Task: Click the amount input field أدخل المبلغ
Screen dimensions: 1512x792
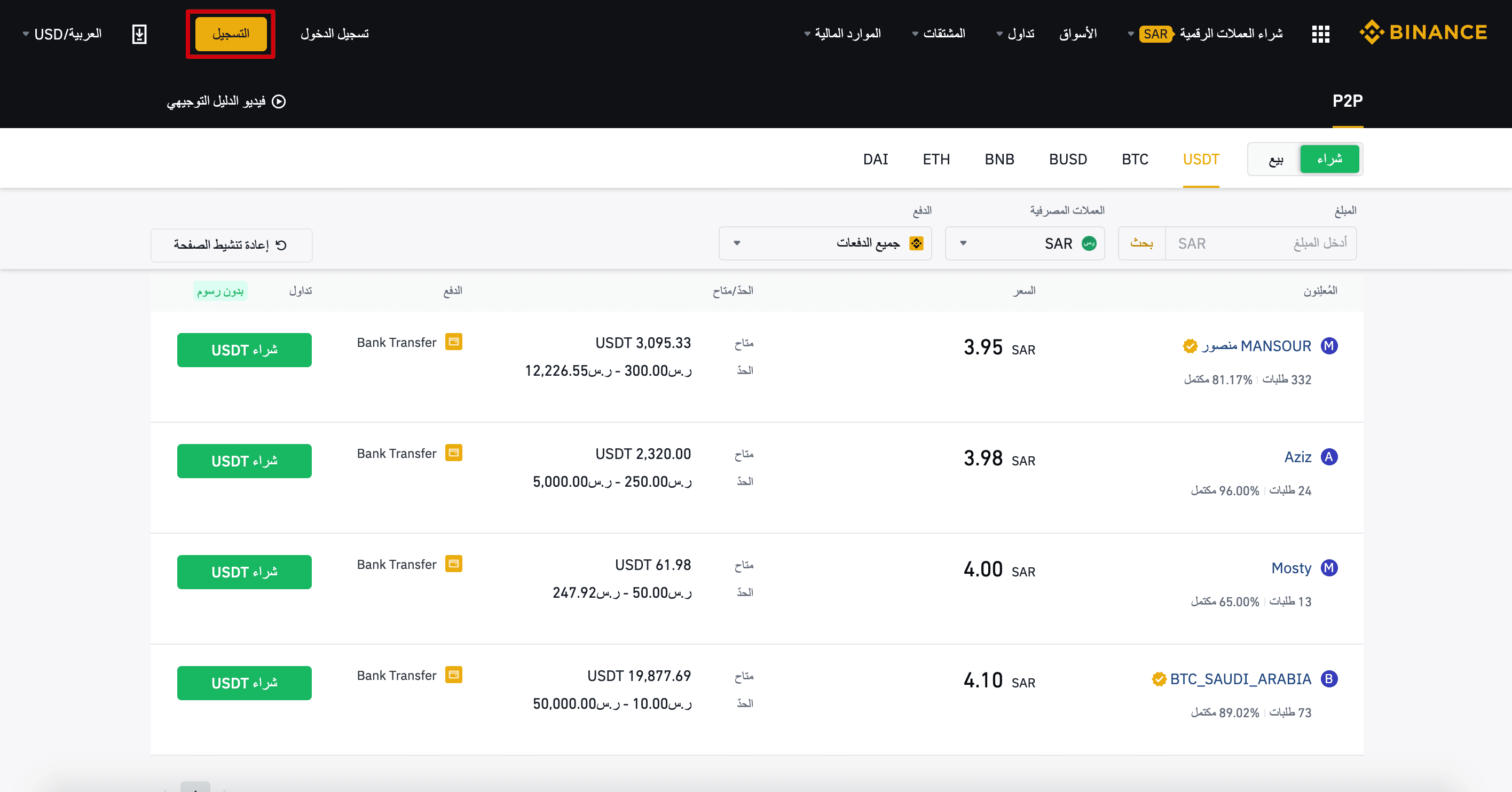Action: coord(1261,243)
